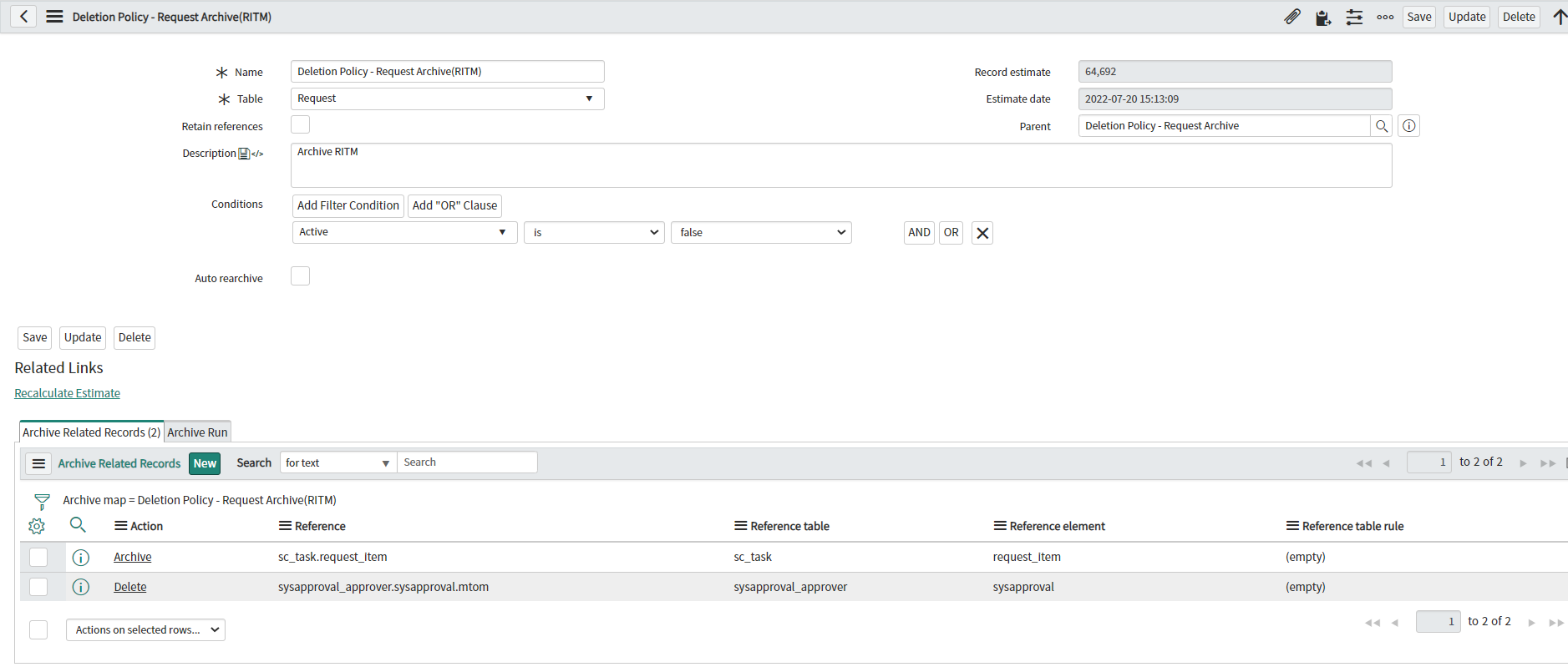Screen dimensions: 1568x667
Task: Open the form context menu hamburger icon
Action: (x=54, y=17)
